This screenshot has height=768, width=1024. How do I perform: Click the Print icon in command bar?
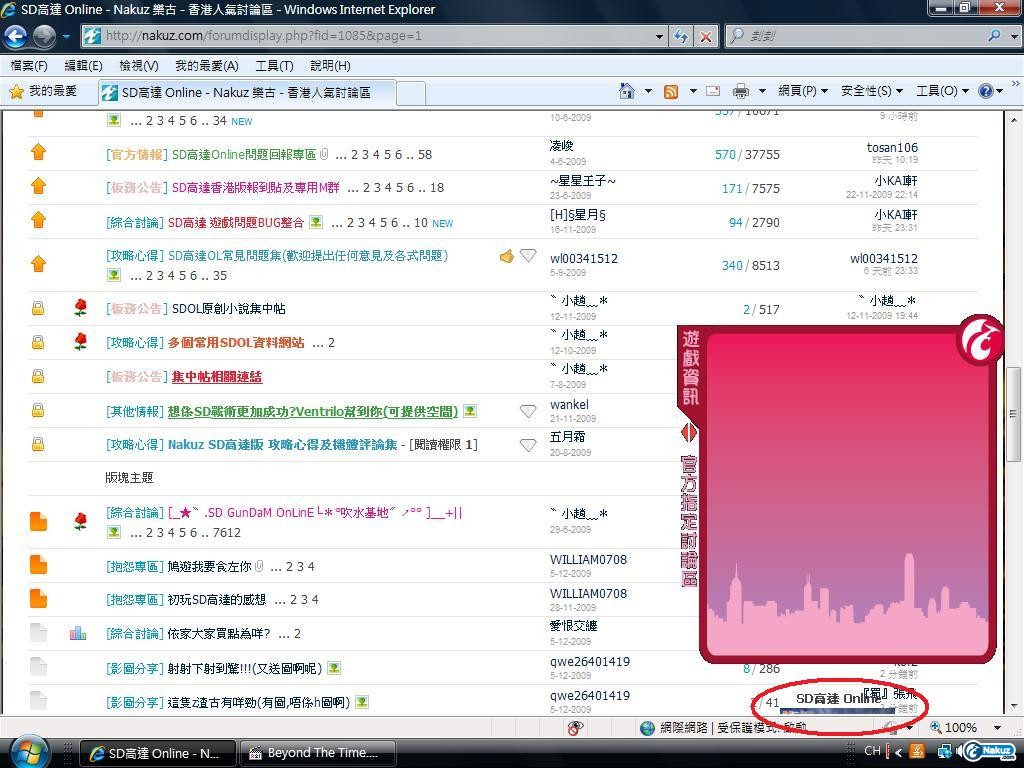(740, 91)
